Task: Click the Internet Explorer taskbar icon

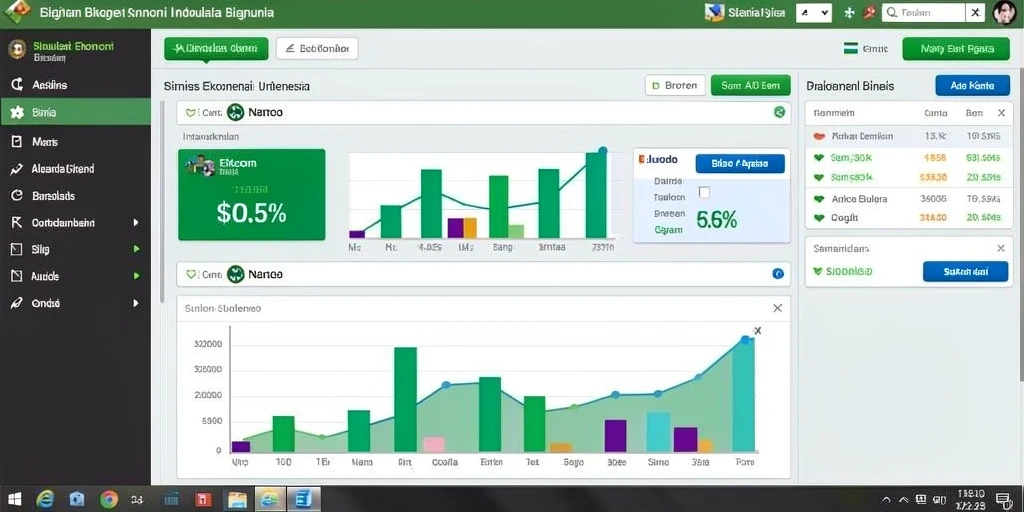Action: (x=44, y=500)
